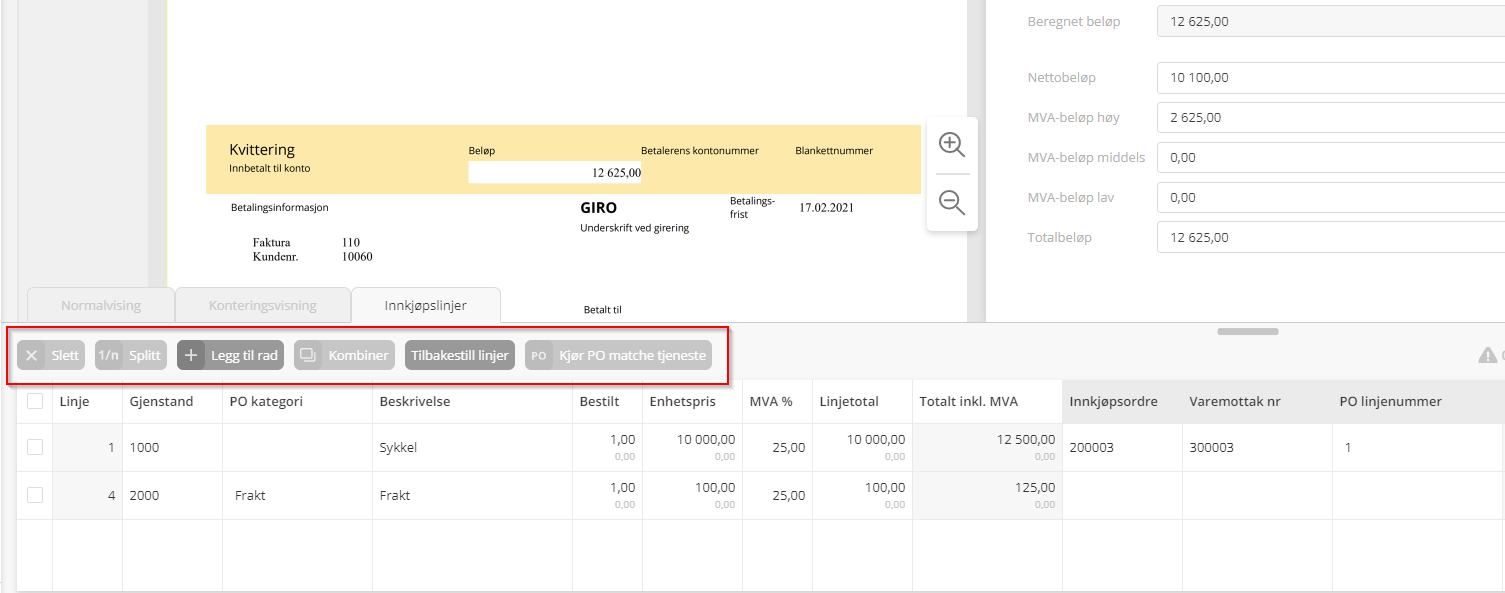Click the panel resize handle bar
This screenshot has width=1505, height=593.
point(1247,331)
